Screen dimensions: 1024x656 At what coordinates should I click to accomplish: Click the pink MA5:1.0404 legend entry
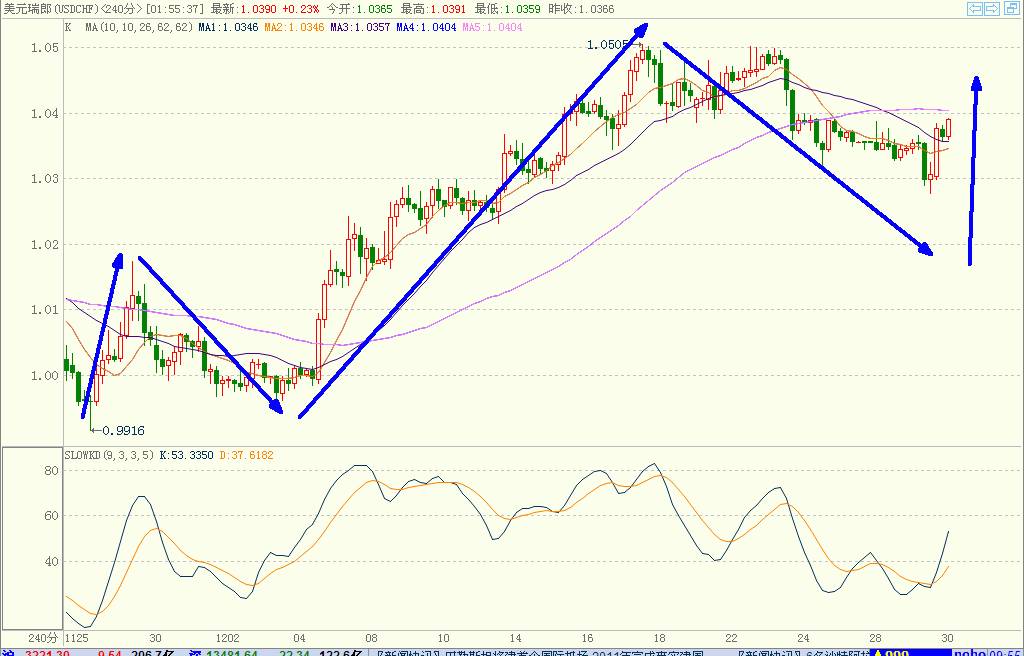(x=492, y=27)
